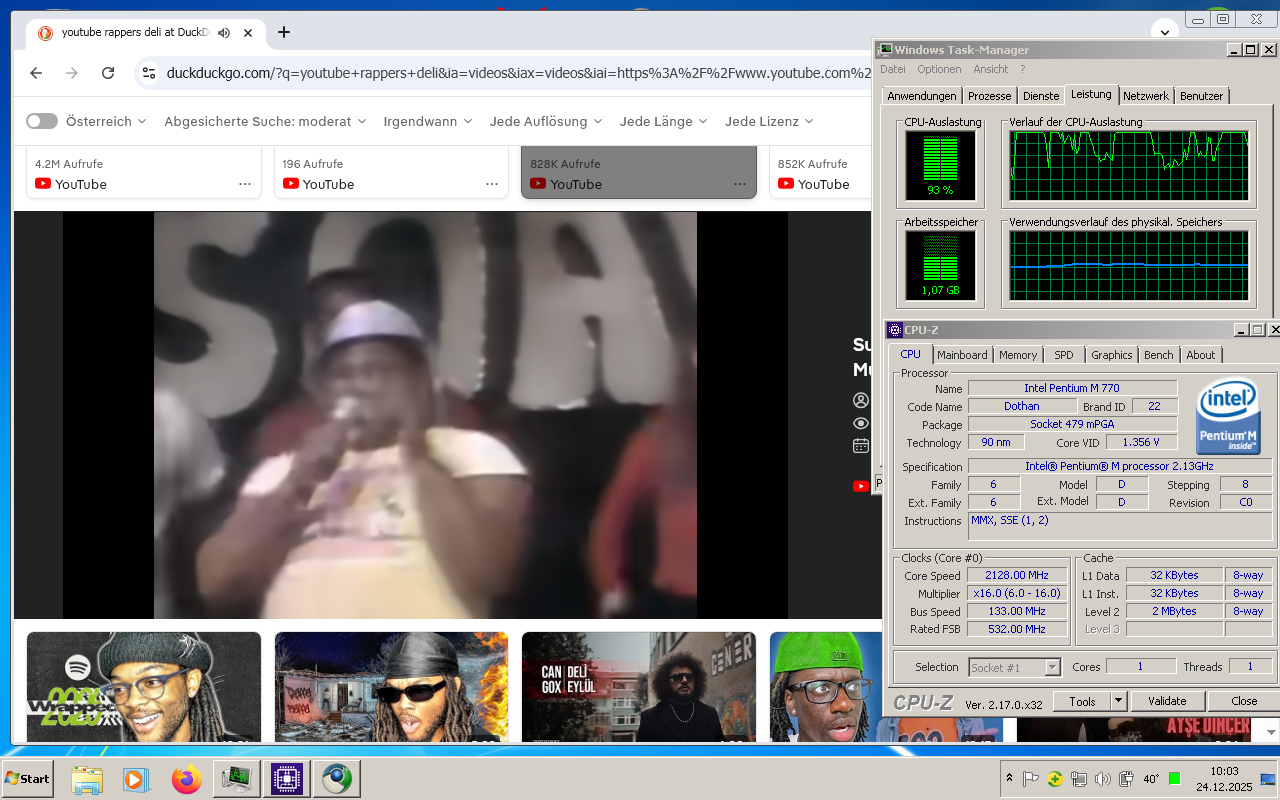The image size is (1280, 800).
Task: Open a new browser tab
Action: pos(284,32)
